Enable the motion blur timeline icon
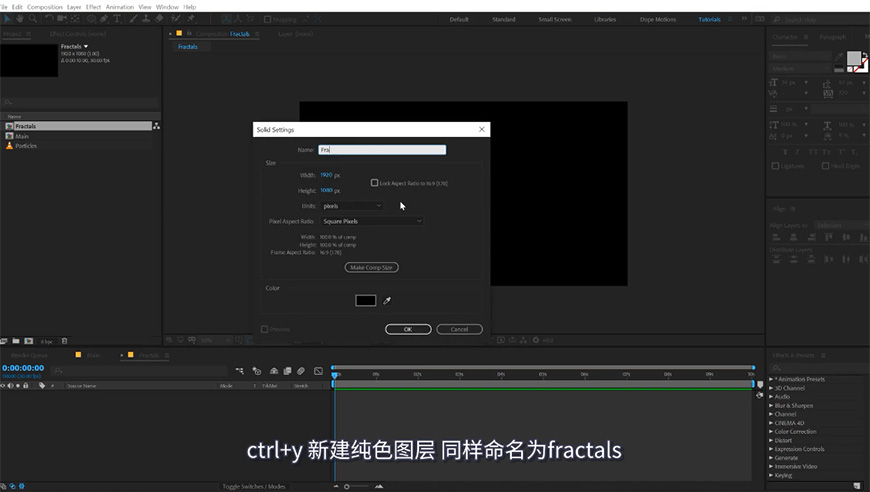Viewport: 870px width, 492px height. coord(301,371)
